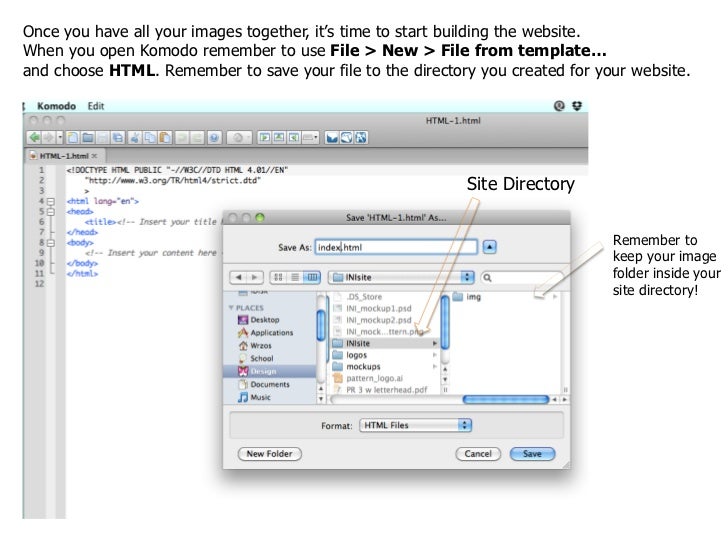Open the INIsite location dropdown
728x546 pixels.
[x=401, y=277]
